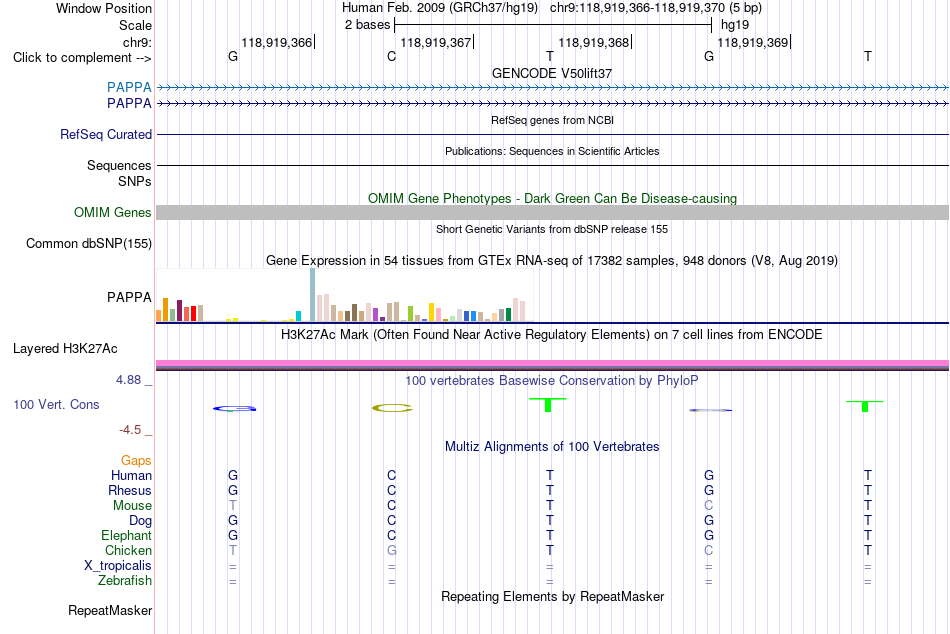Click 'RefSeq genes from NCBI' track title

(x=552, y=120)
